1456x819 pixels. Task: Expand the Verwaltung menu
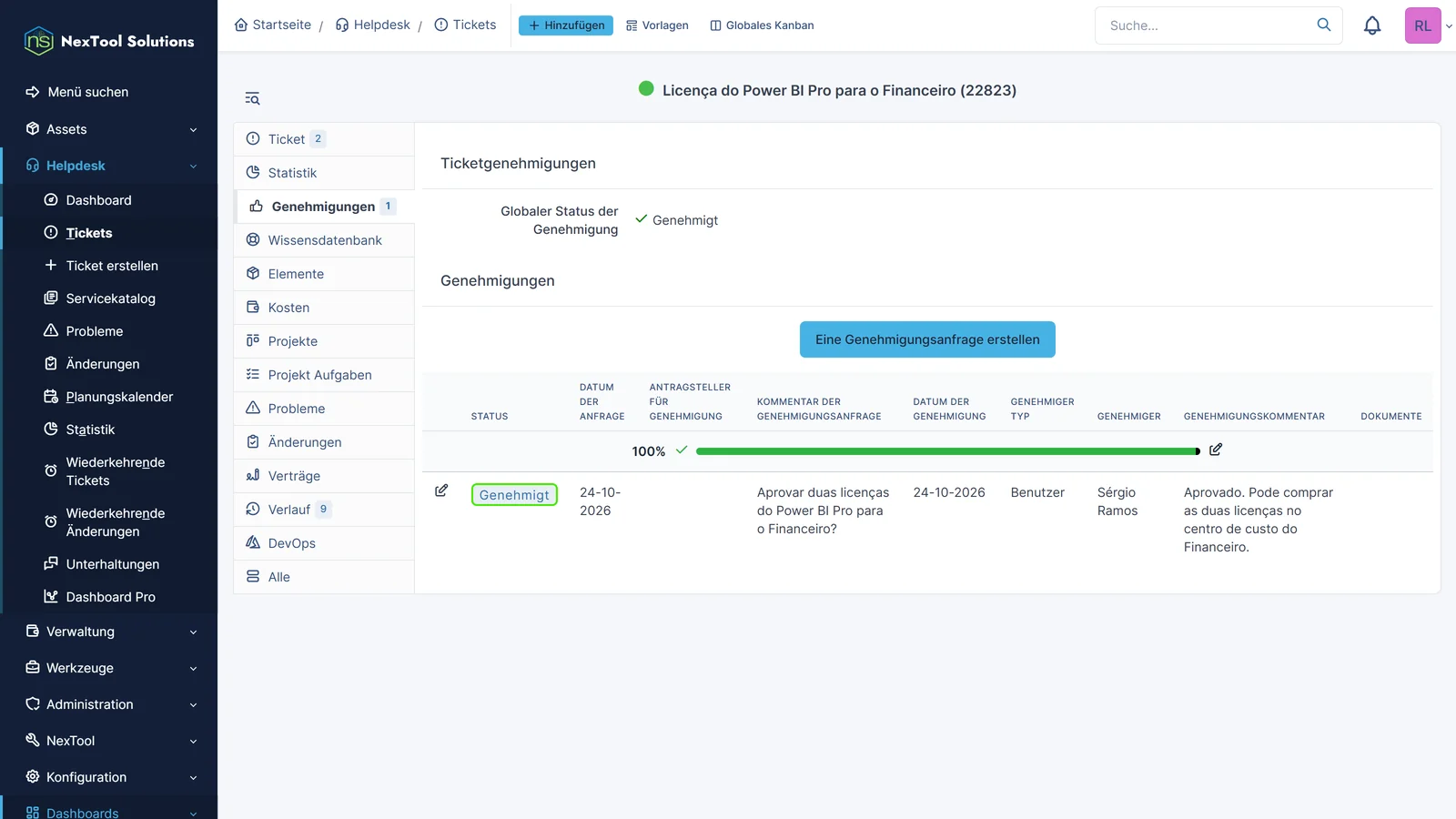pyautogui.click(x=109, y=632)
